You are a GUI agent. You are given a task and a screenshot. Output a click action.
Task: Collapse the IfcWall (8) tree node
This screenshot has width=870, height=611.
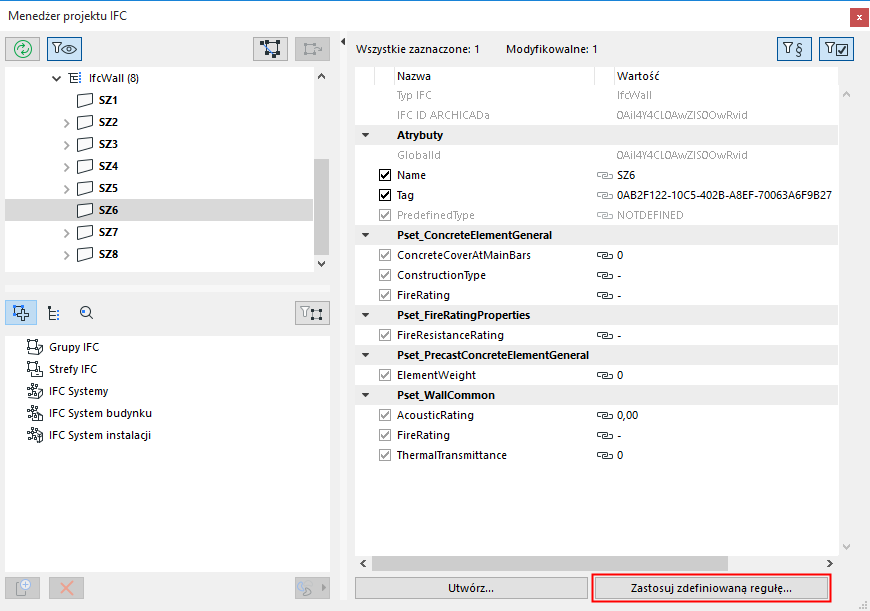[57, 79]
